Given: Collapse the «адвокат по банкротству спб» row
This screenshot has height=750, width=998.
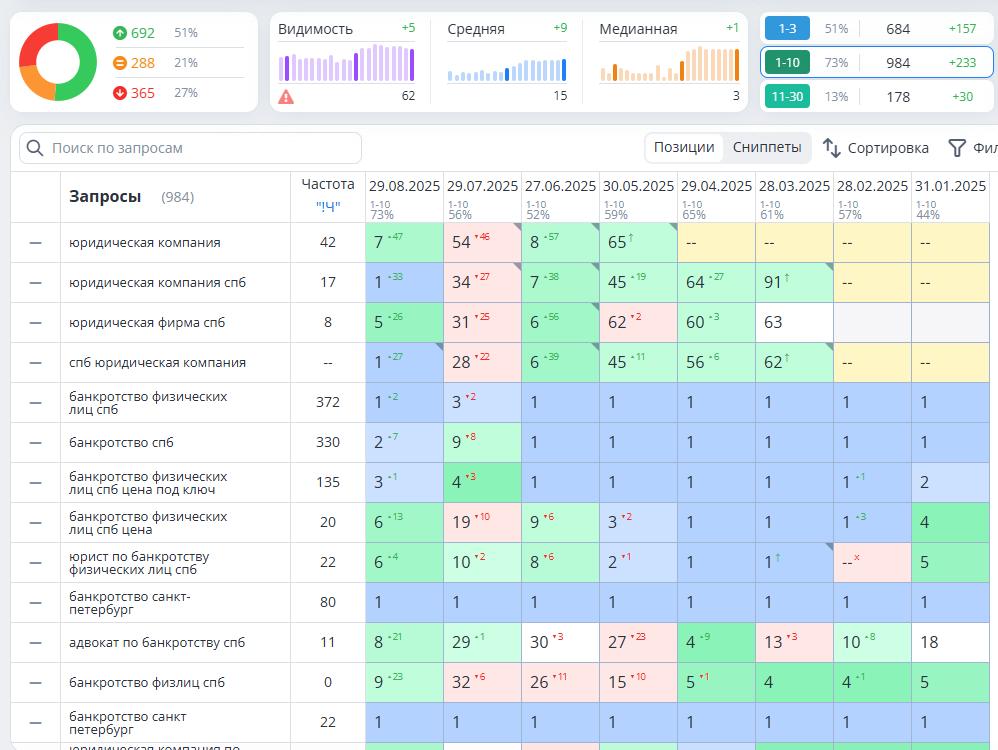Looking at the screenshot, I should click(36, 643).
